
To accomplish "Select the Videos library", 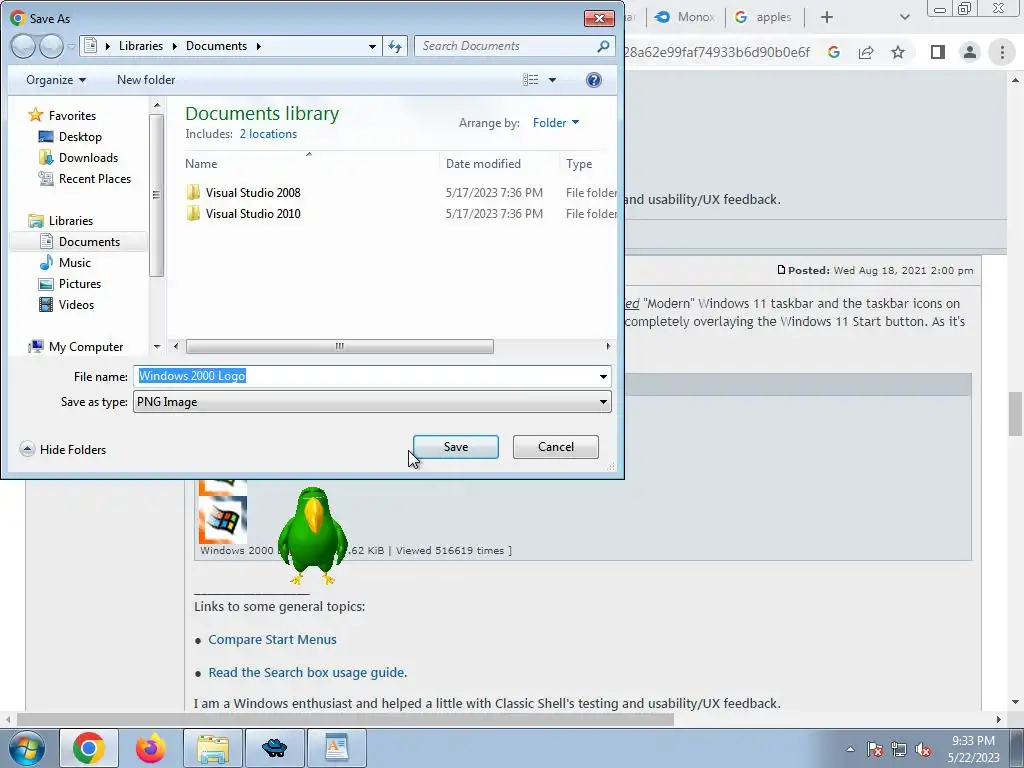I will tap(76, 304).
